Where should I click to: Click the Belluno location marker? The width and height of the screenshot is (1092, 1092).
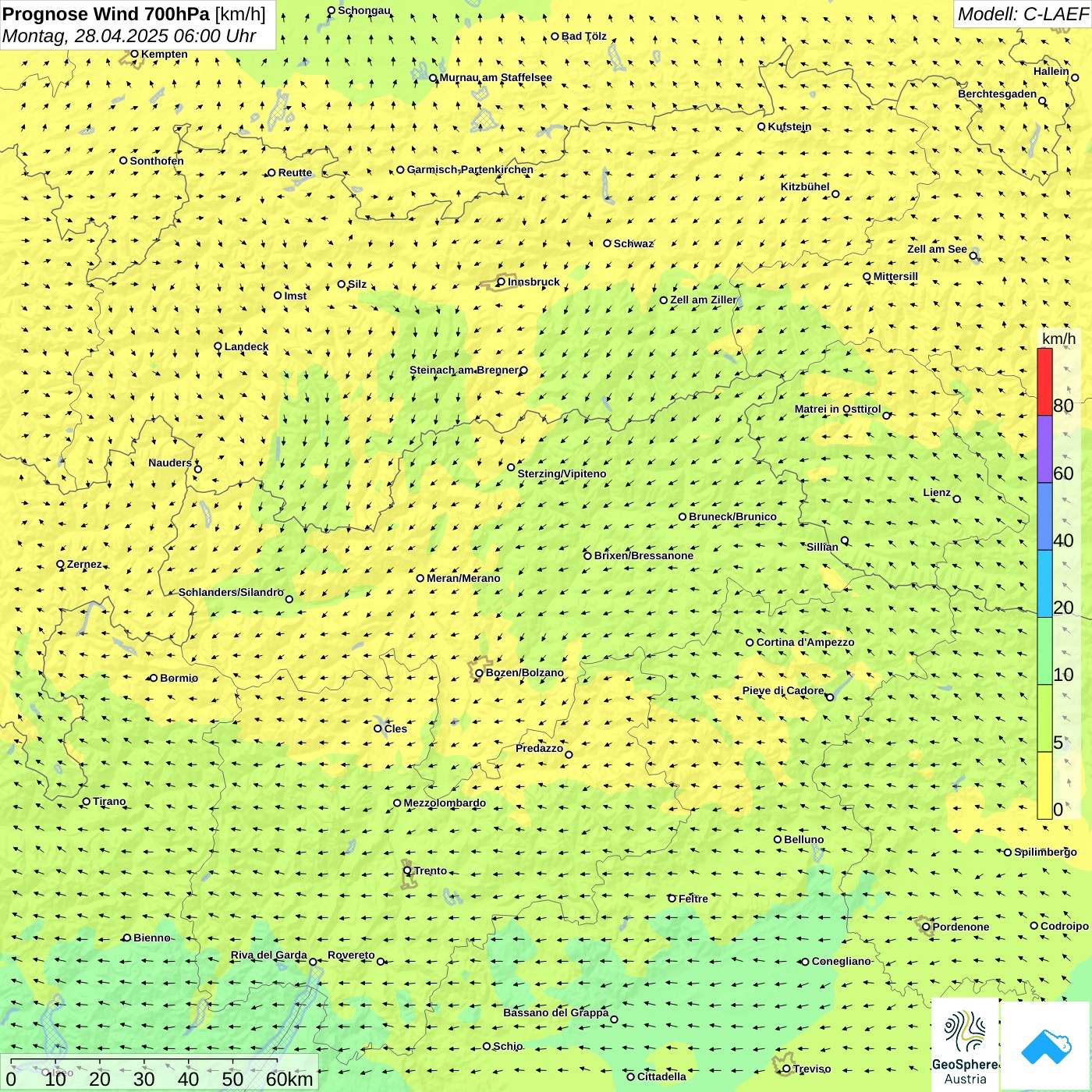point(778,839)
